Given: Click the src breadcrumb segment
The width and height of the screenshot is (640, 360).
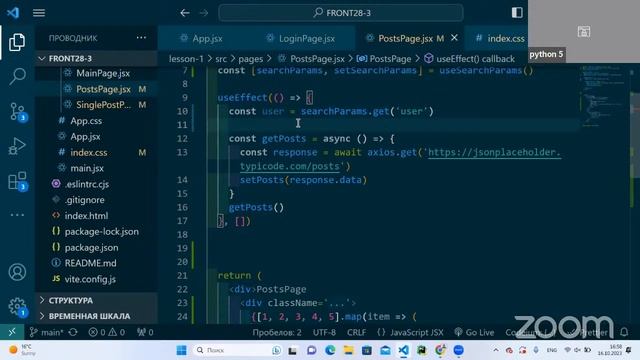Looking at the screenshot, I should [221, 59].
